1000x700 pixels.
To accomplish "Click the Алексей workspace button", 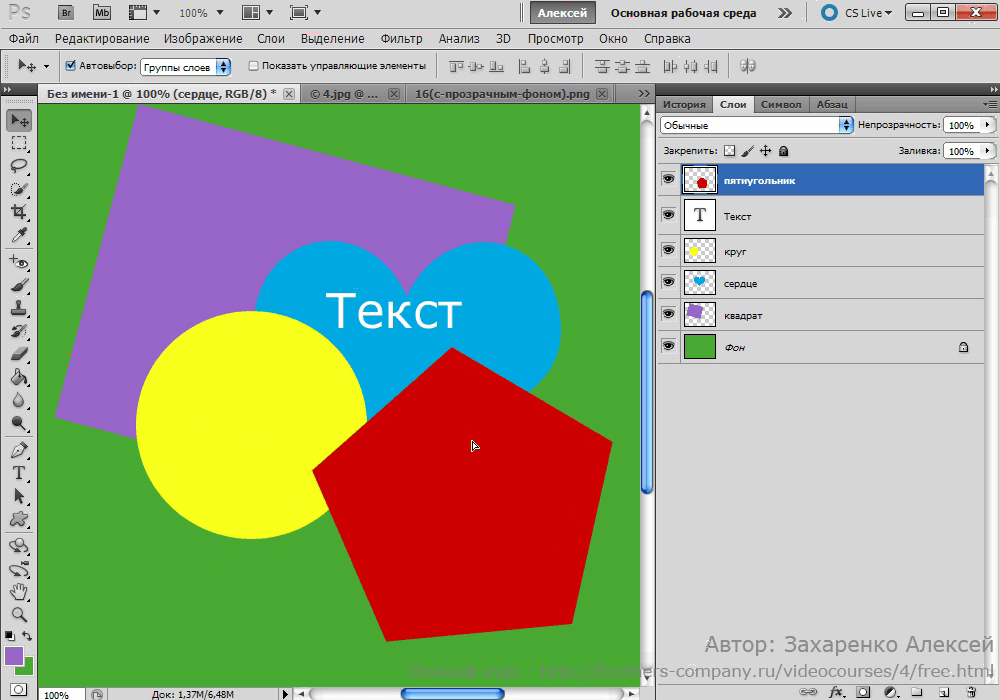I will (562, 13).
